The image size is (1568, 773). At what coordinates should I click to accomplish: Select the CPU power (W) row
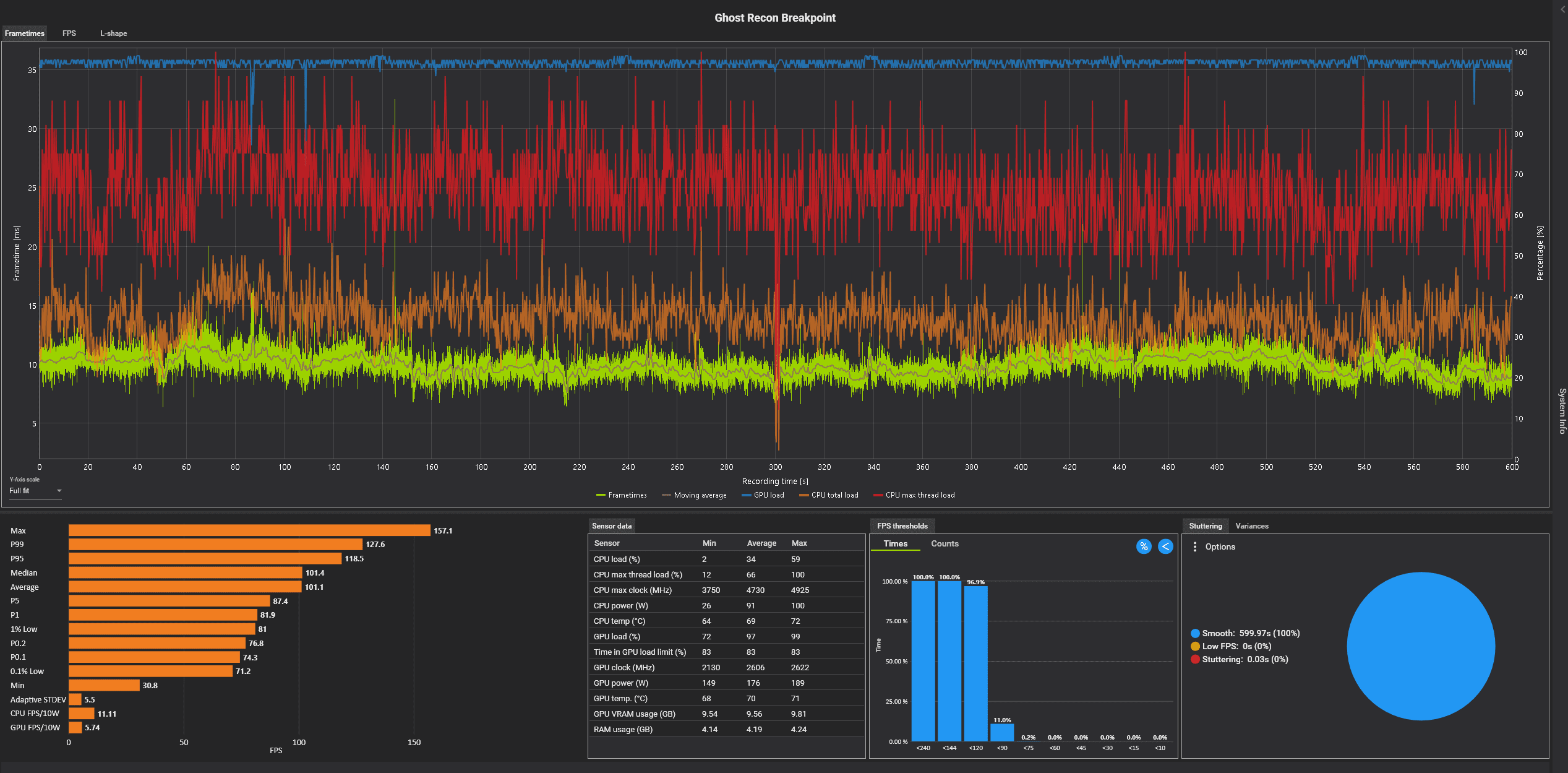point(726,605)
